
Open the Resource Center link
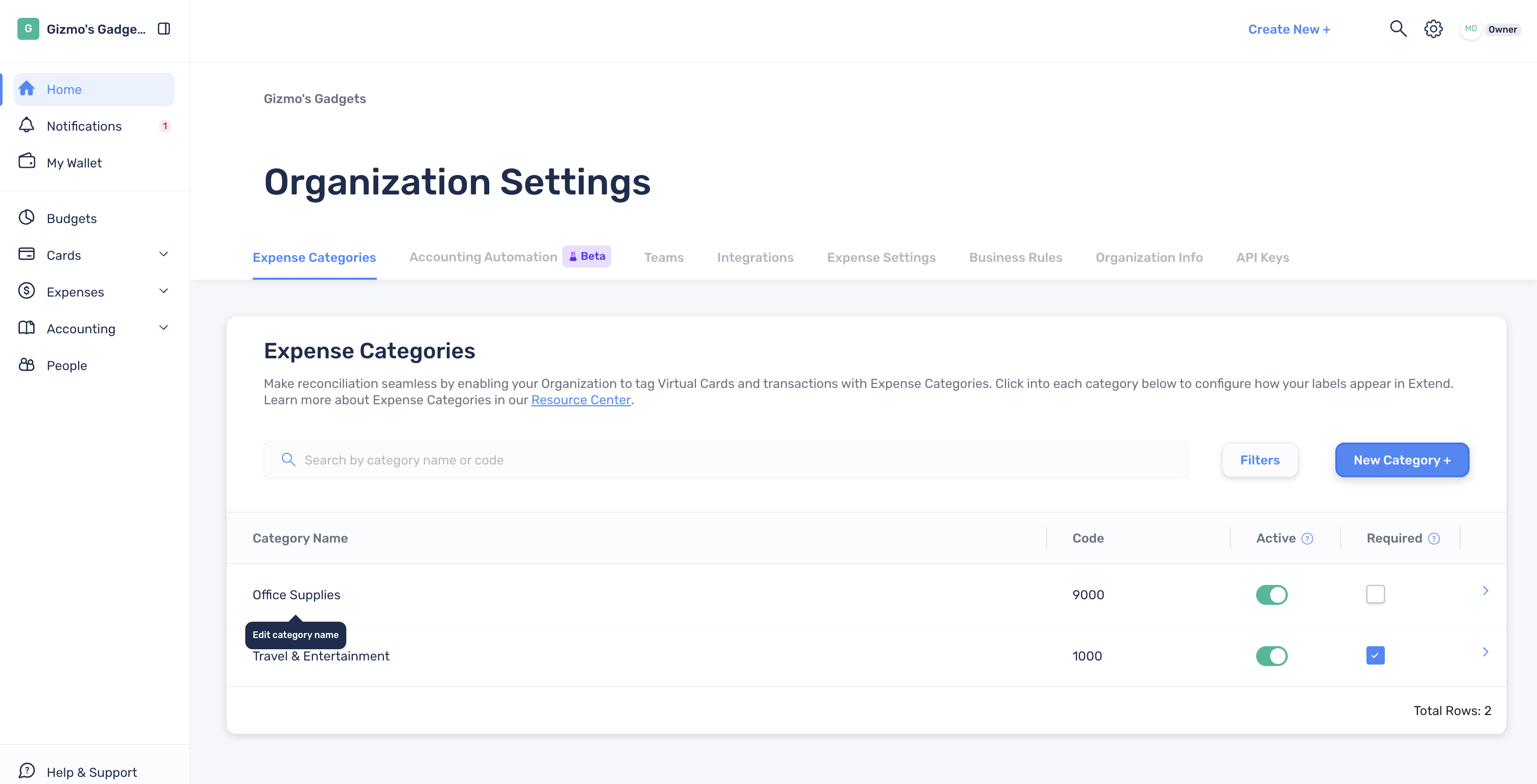click(x=581, y=400)
